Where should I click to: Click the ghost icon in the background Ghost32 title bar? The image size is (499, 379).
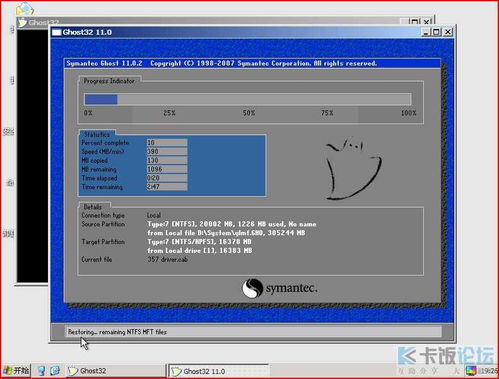coord(22,23)
